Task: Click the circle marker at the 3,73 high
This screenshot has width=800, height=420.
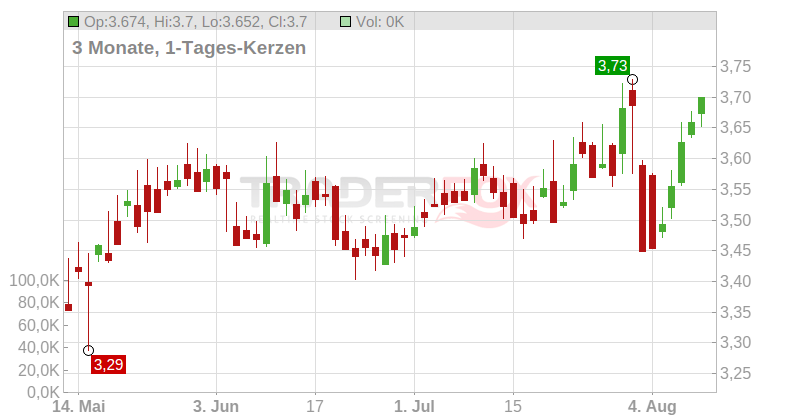Action: coord(633,80)
